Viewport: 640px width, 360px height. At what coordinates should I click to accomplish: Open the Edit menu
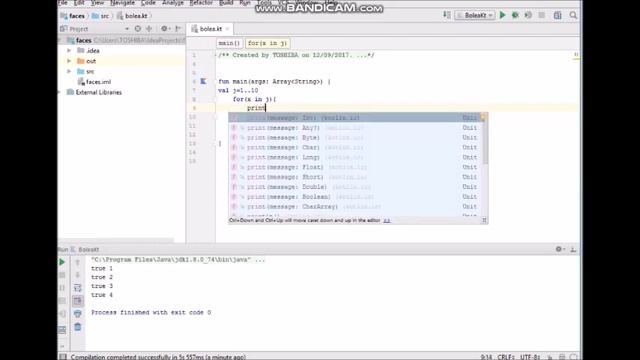[79, 2]
